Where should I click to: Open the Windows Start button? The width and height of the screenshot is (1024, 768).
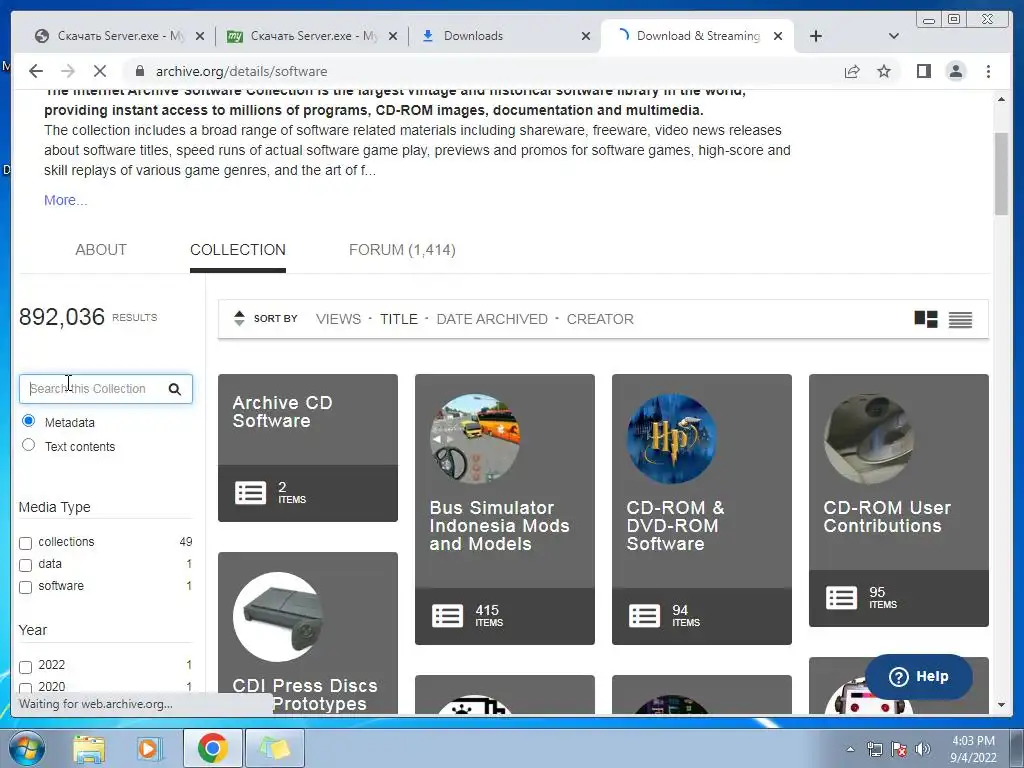(26, 748)
